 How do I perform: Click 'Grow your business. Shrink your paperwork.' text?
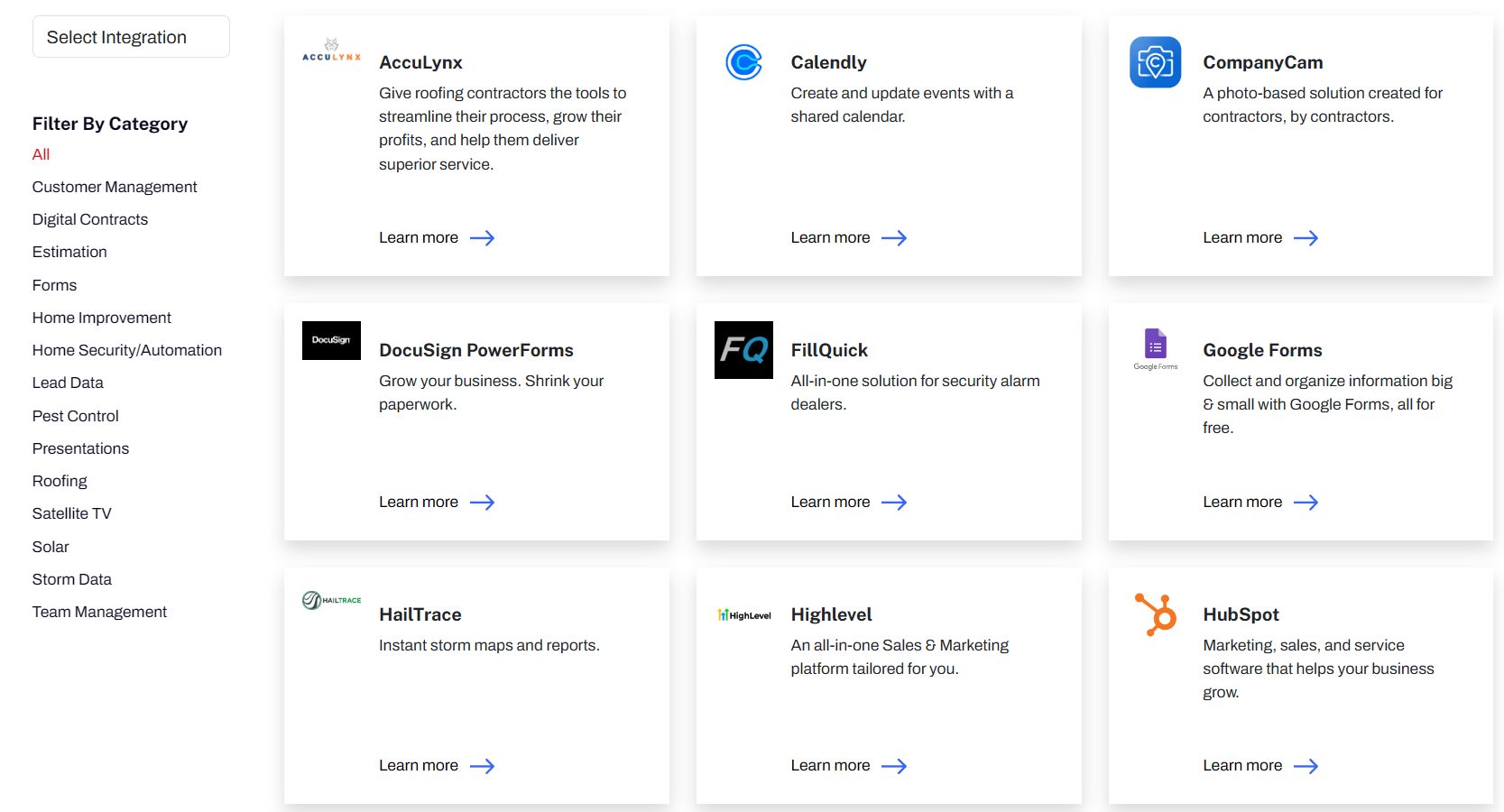[491, 392]
